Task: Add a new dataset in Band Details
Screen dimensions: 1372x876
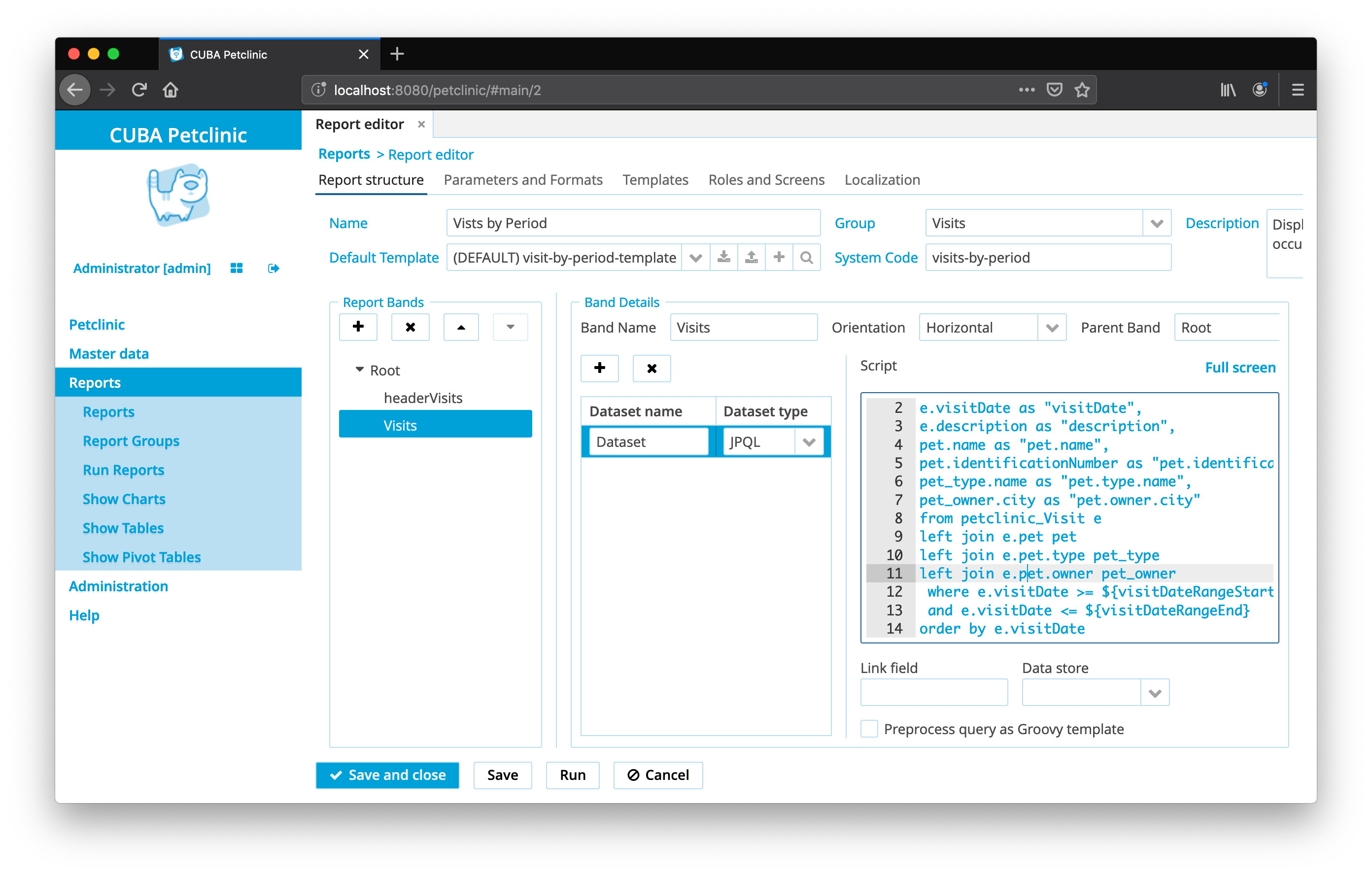Action: pyautogui.click(x=599, y=368)
